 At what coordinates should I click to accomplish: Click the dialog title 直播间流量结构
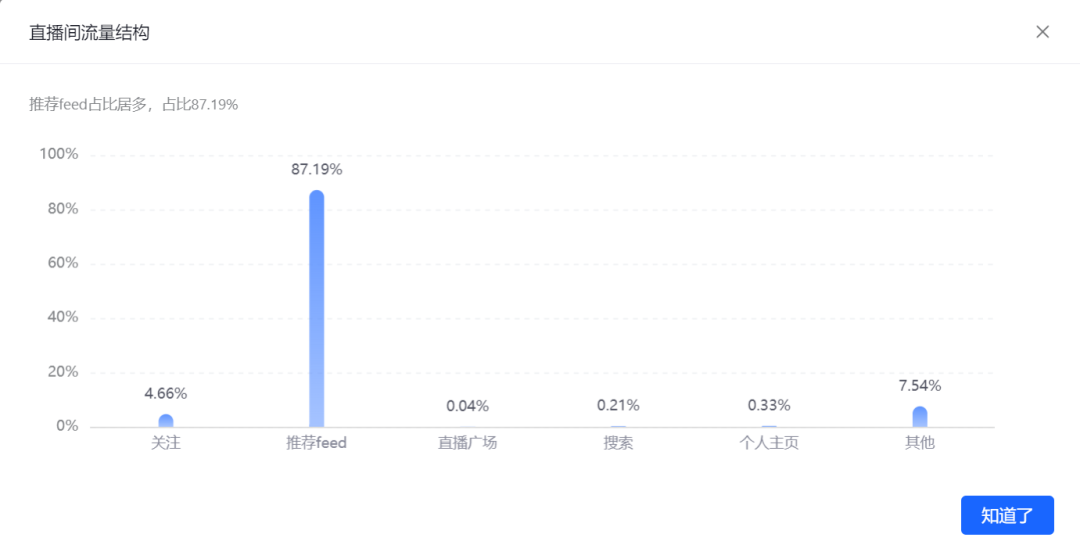[90, 32]
